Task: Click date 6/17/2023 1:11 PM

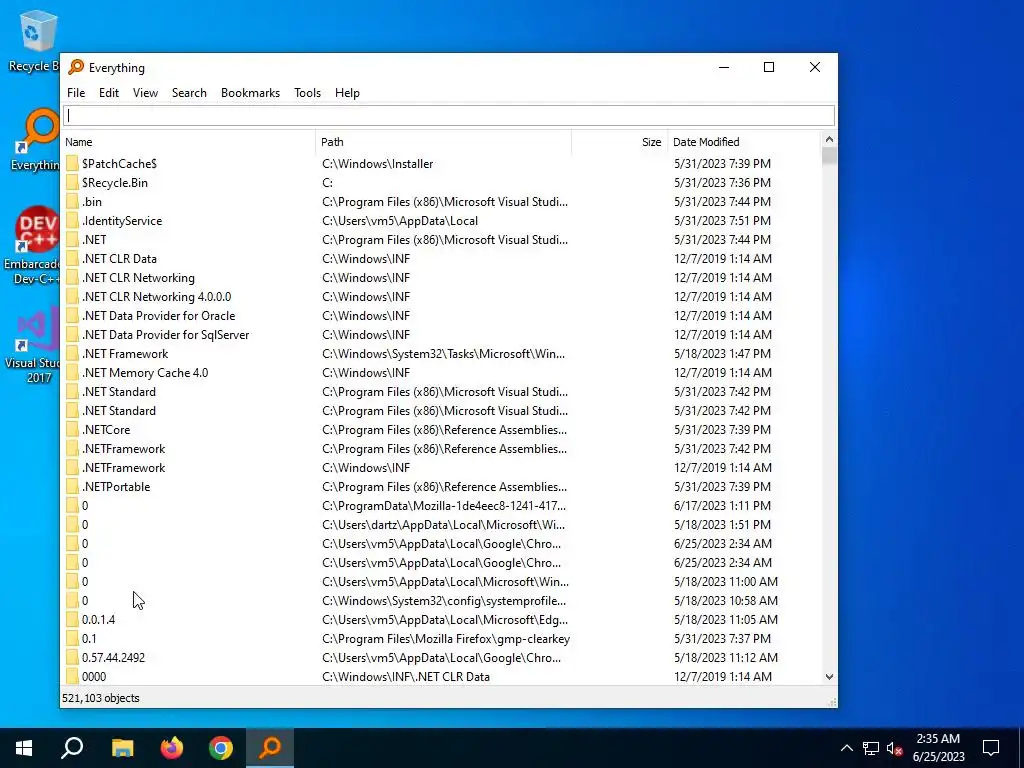Action: coord(722,505)
